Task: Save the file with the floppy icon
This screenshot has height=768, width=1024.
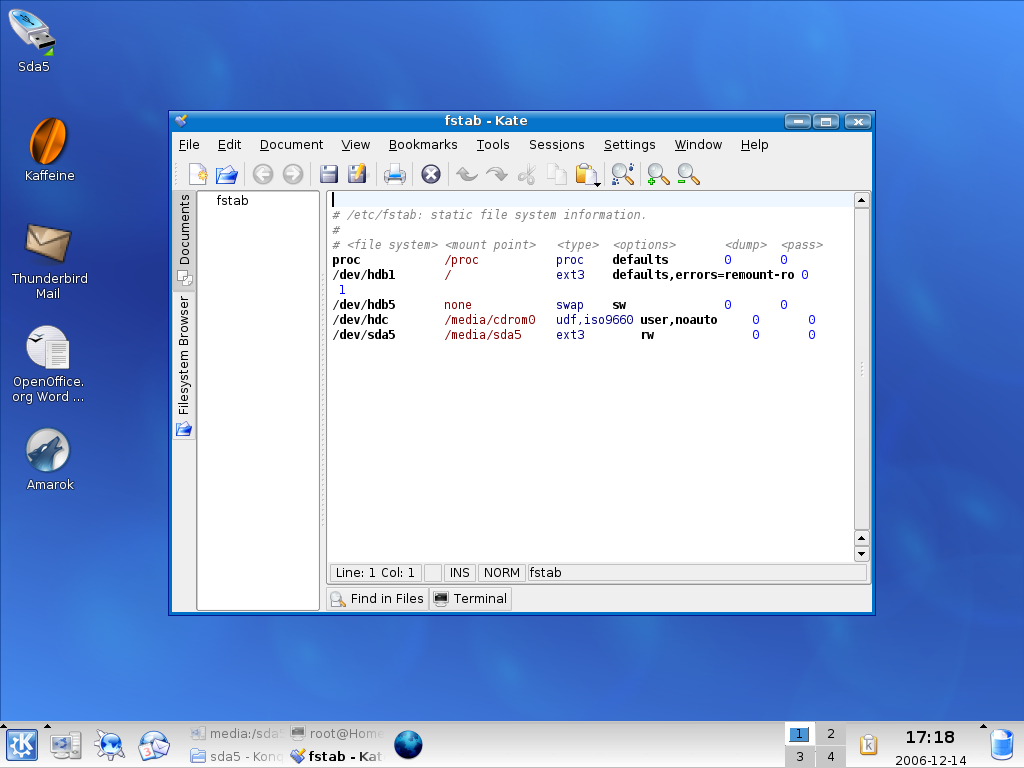Action: pos(328,175)
